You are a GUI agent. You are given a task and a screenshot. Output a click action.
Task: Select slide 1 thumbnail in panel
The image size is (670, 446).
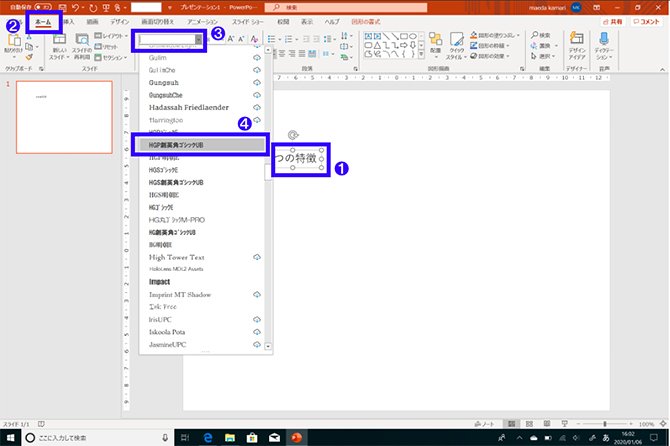pos(64,117)
